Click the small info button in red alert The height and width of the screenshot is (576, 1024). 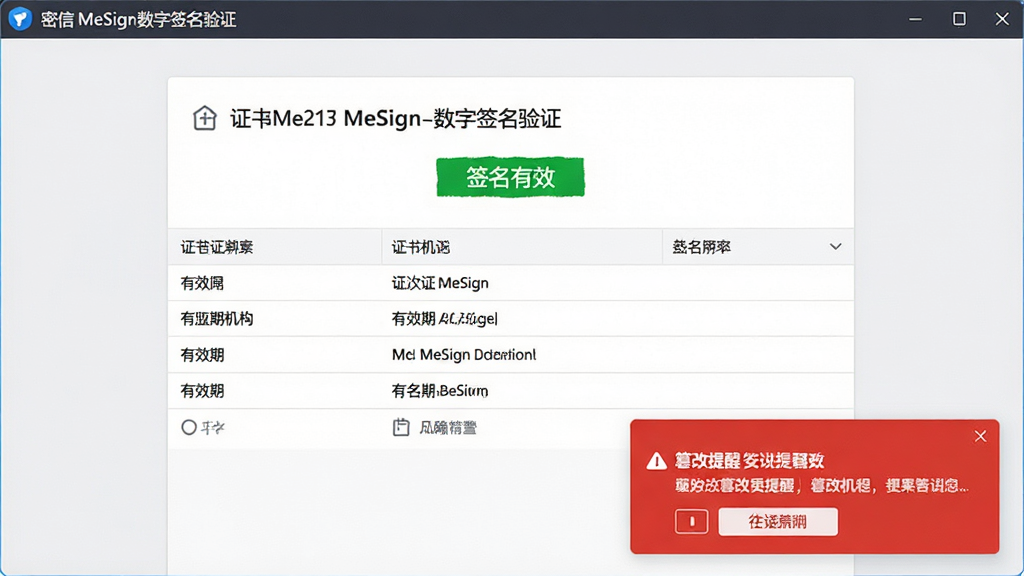(x=692, y=521)
